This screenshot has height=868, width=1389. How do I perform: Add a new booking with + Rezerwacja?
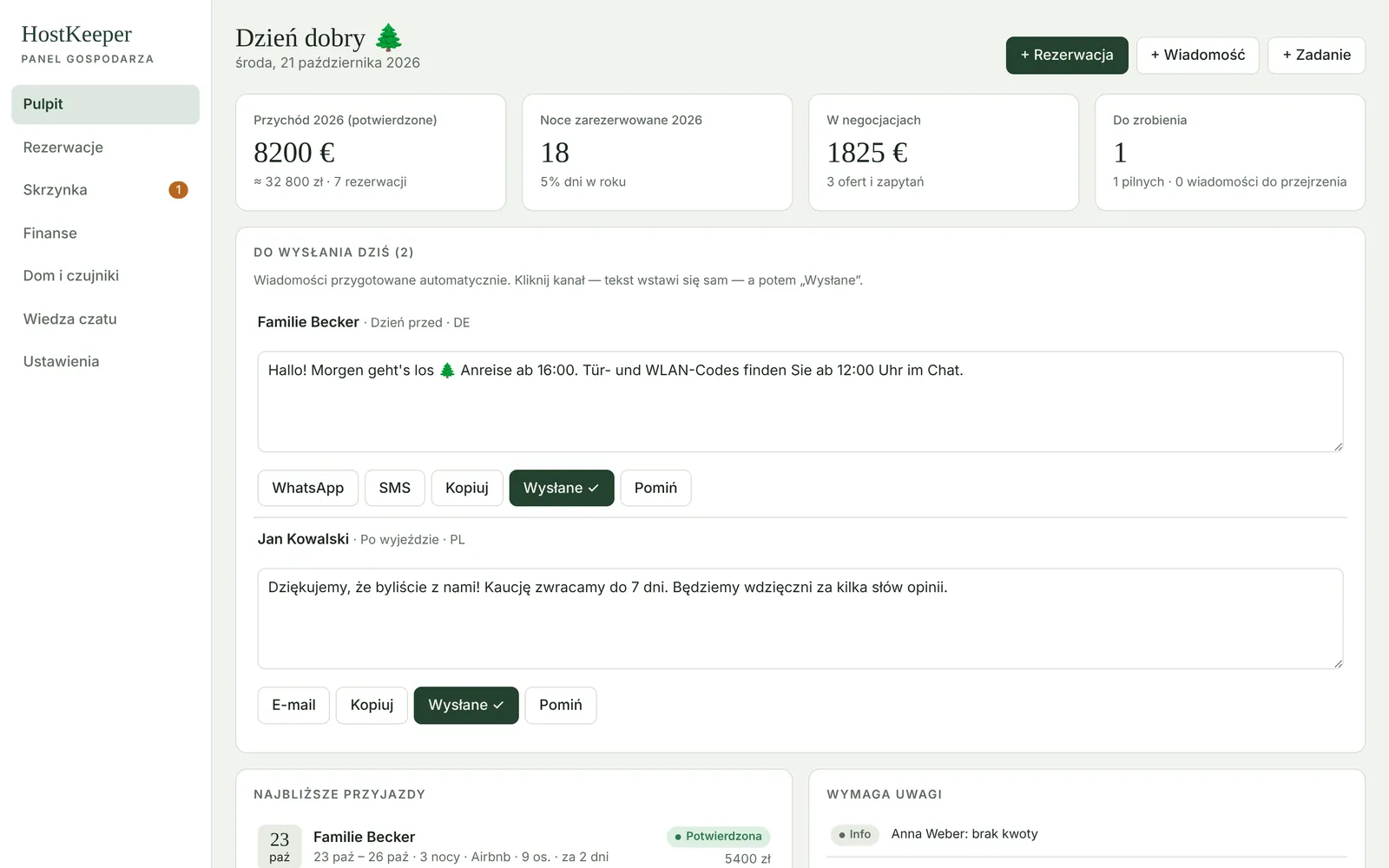[1067, 55]
